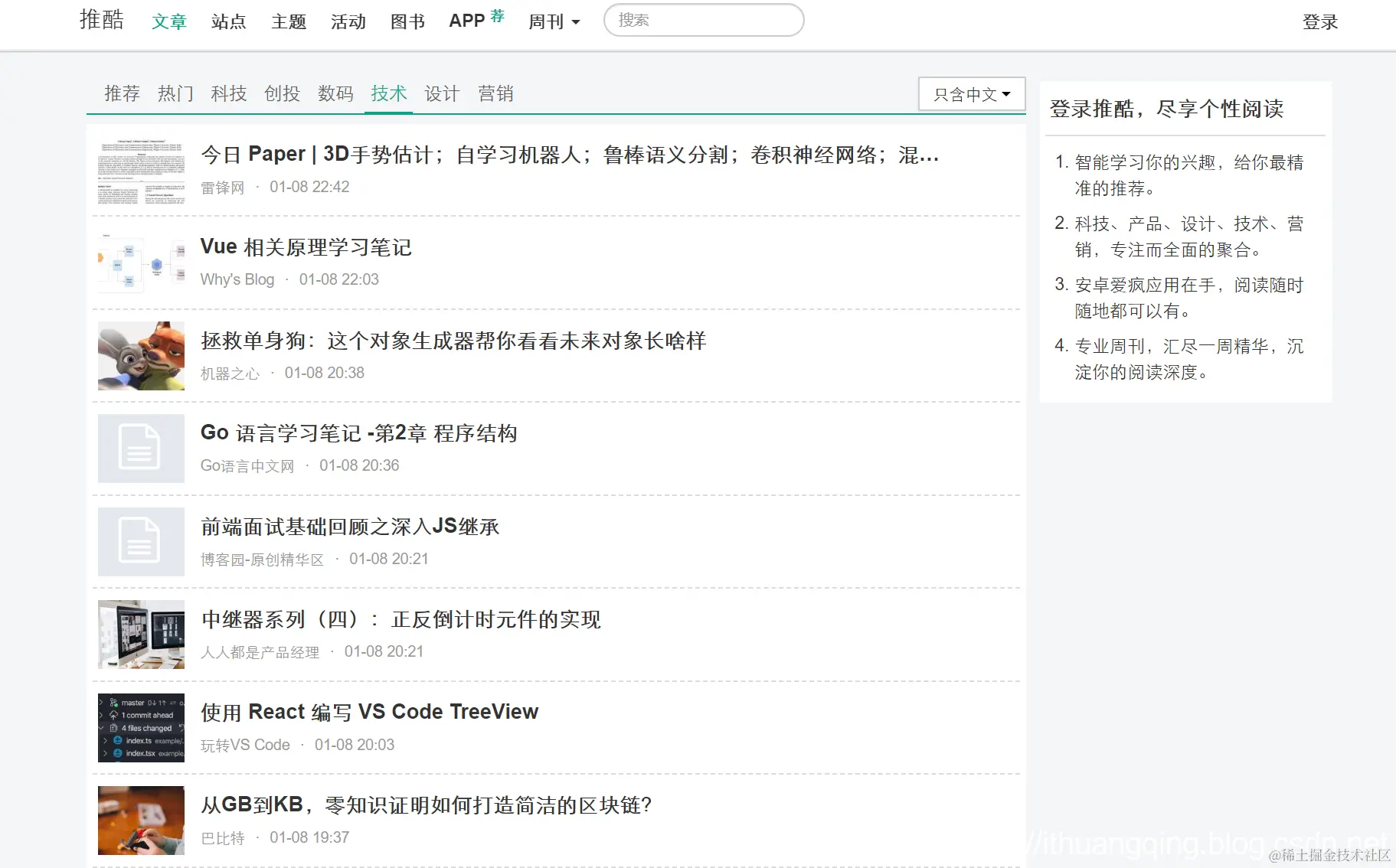Image resolution: width=1396 pixels, height=868 pixels.
Task: Switch to the 营销 tab
Action: click(x=495, y=93)
